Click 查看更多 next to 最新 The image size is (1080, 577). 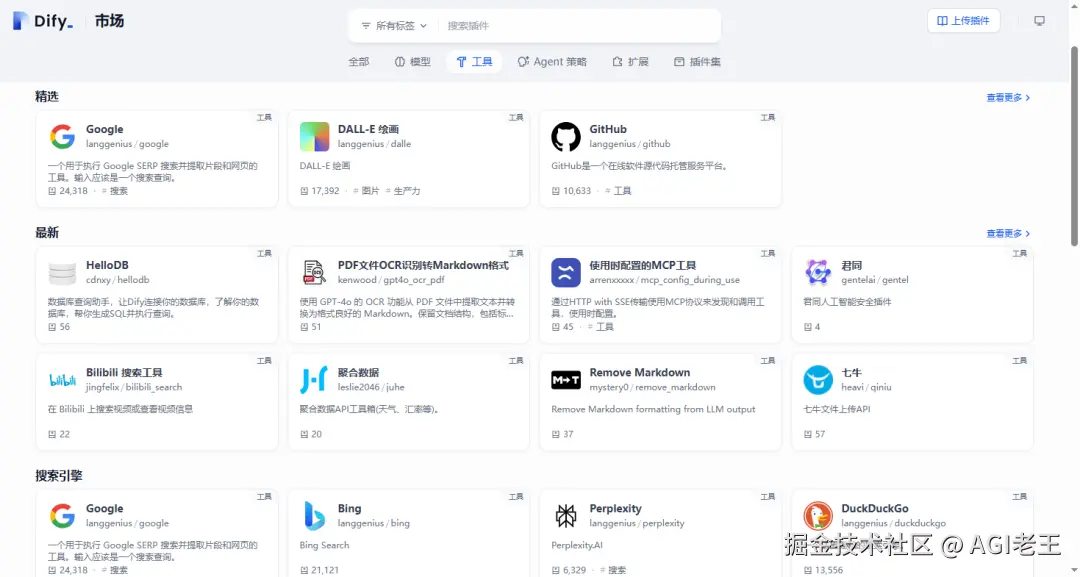tap(1008, 234)
